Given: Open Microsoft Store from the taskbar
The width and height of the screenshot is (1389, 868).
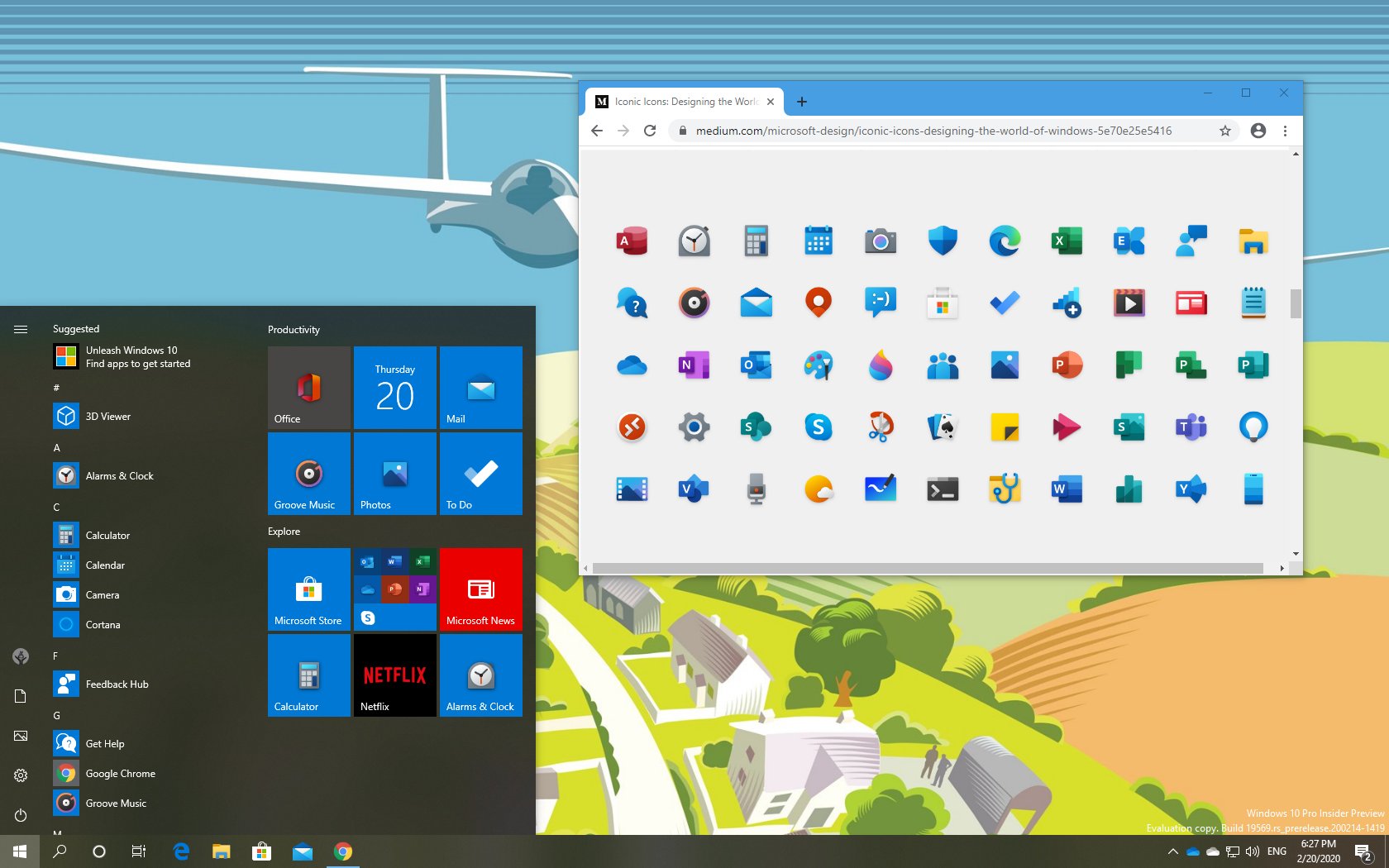Looking at the screenshot, I should click(261, 851).
